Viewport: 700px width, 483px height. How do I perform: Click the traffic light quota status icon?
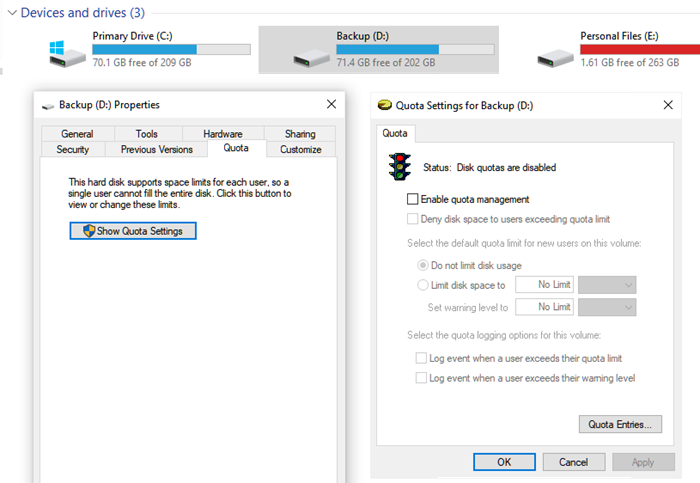400,167
